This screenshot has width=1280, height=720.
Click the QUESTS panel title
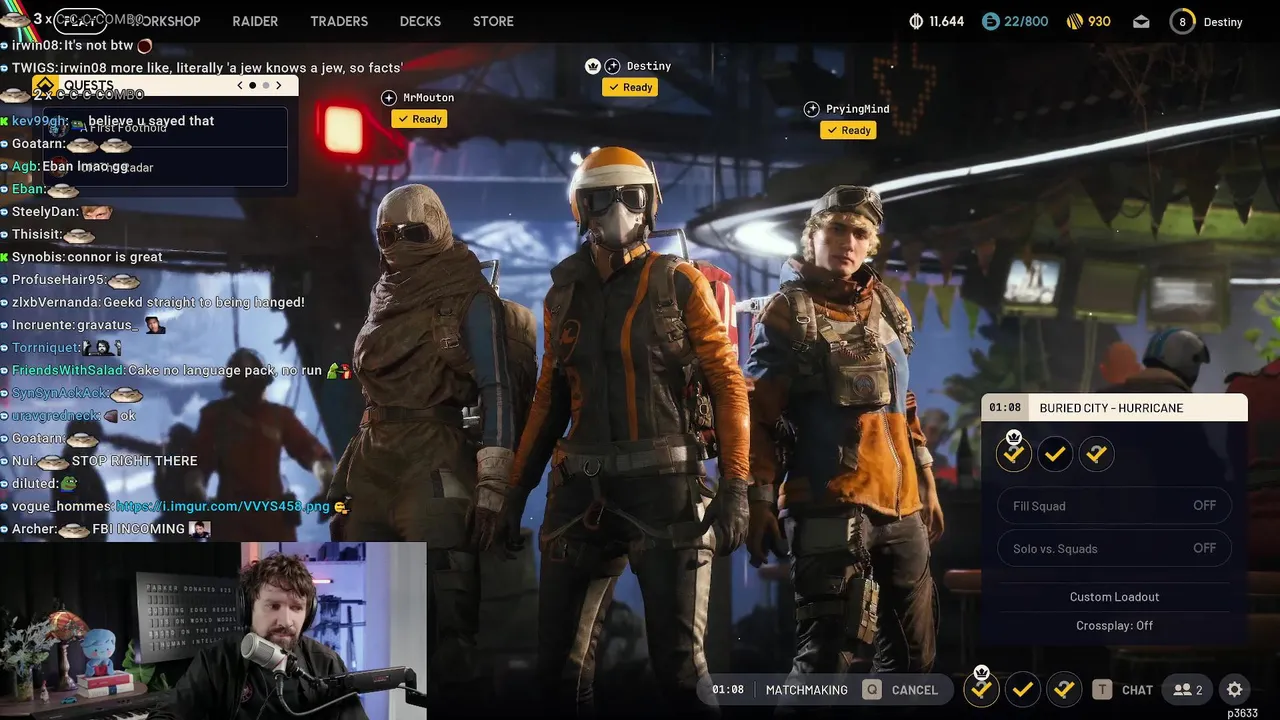coord(88,86)
